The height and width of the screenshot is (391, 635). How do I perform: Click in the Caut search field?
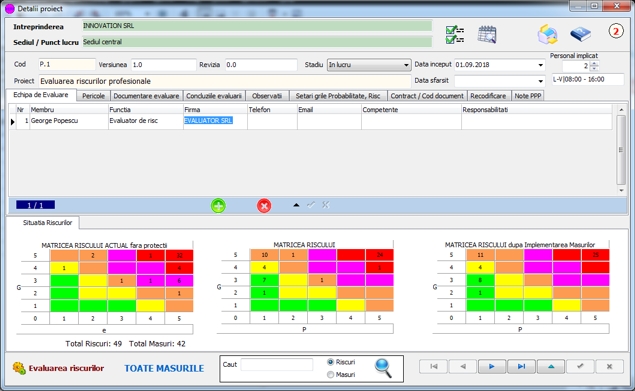(277, 365)
